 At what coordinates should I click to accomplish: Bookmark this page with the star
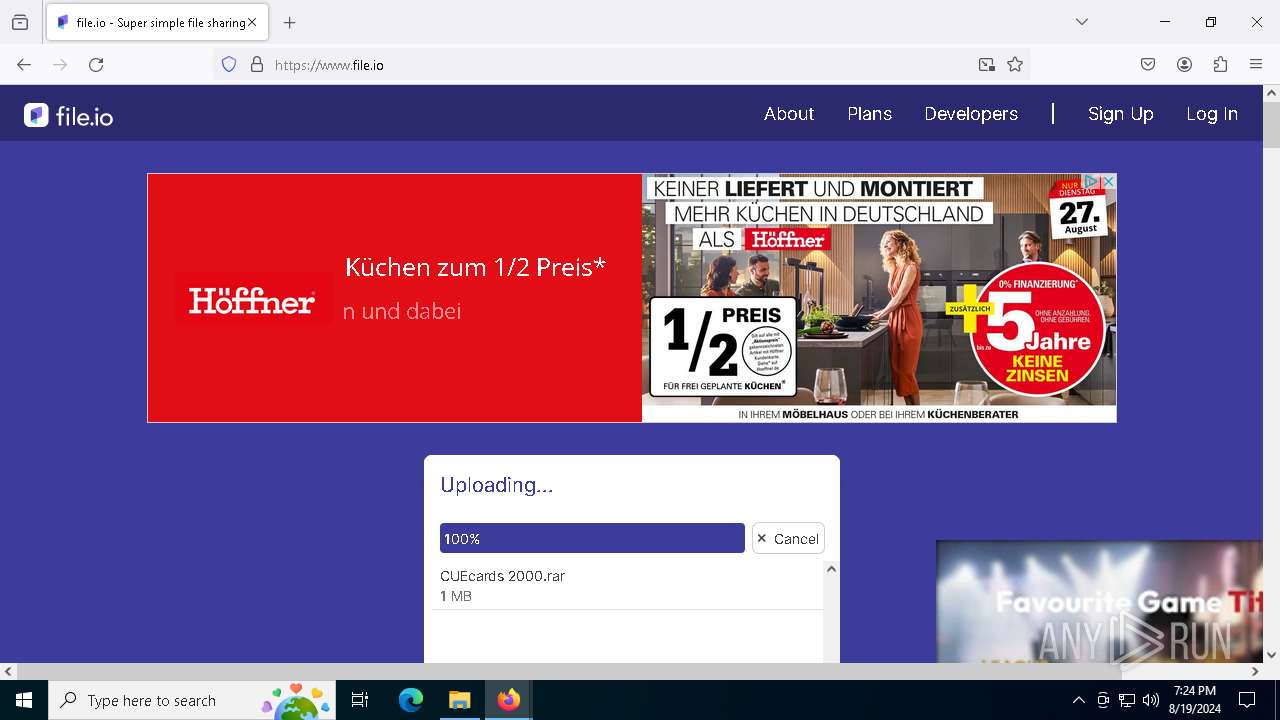(x=1015, y=65)
